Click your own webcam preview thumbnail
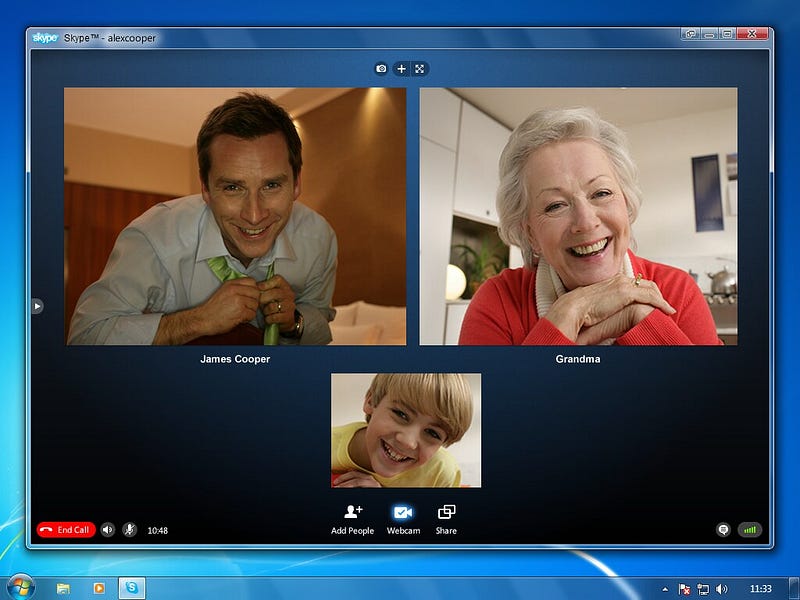 coord(406,431)
